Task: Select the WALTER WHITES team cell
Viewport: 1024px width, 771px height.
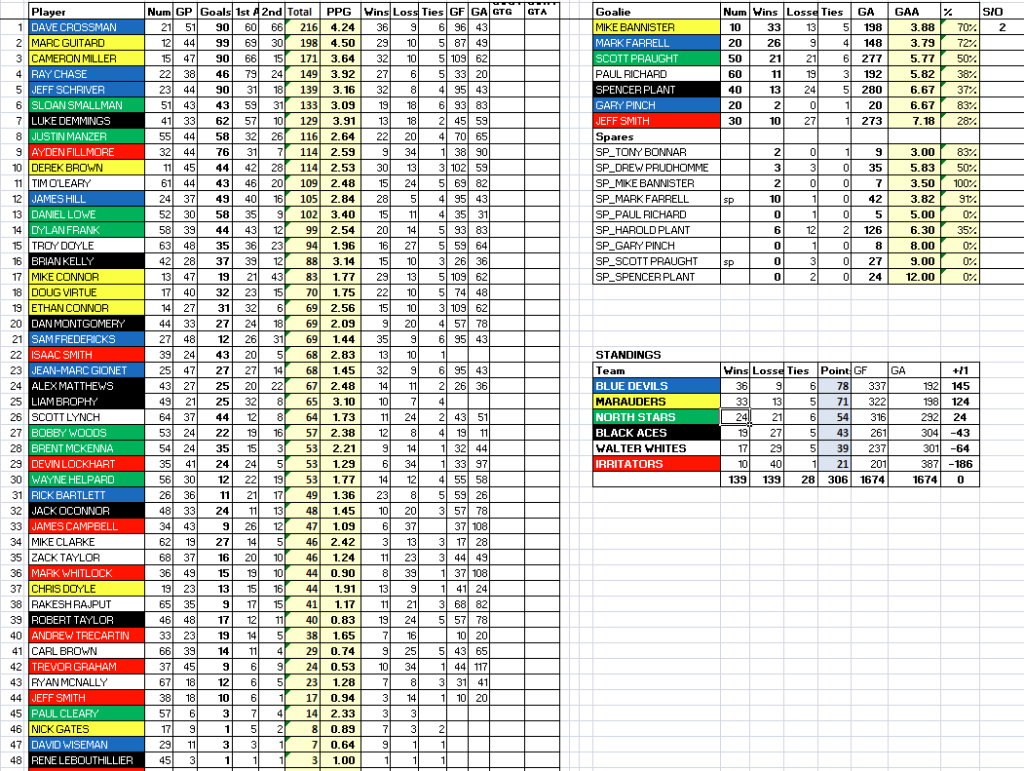Action: [656, 449]
